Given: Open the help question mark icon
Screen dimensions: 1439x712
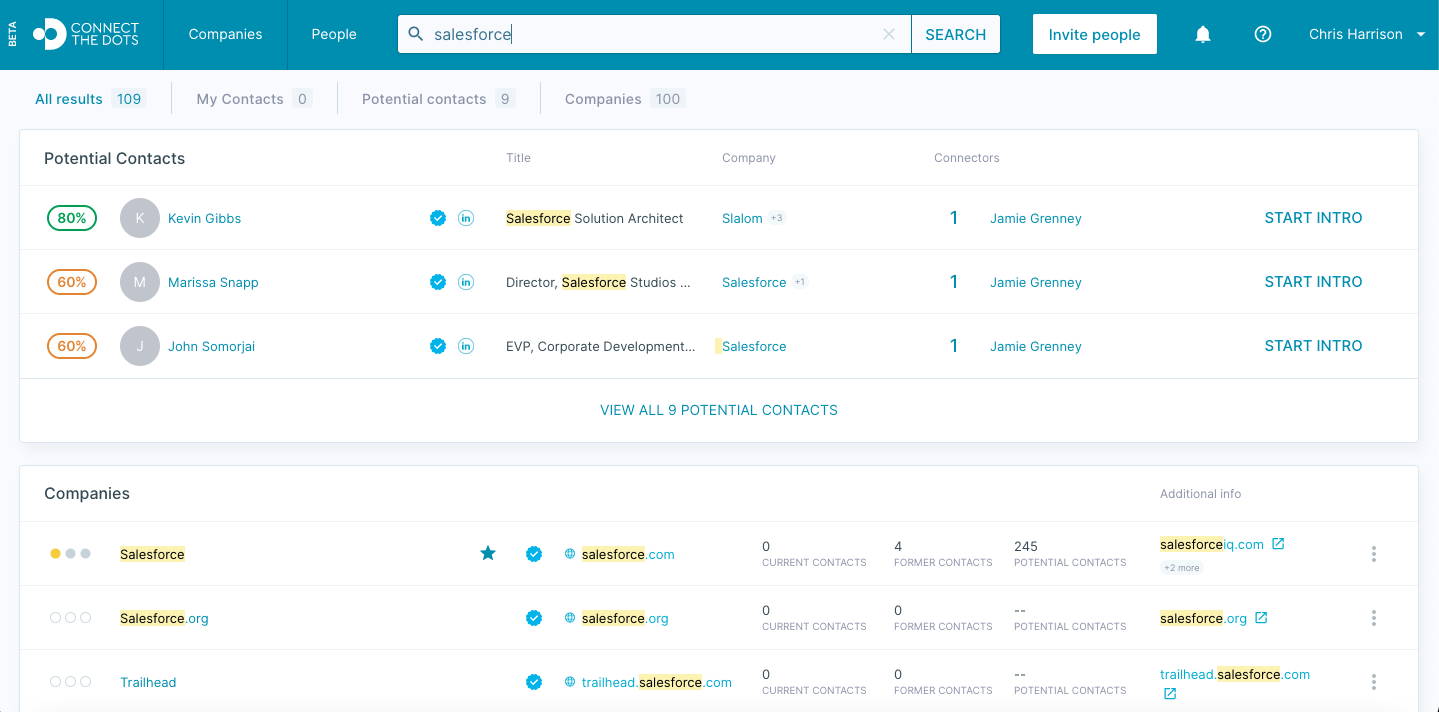Looking at the screenshot, I should (1263, 34).
